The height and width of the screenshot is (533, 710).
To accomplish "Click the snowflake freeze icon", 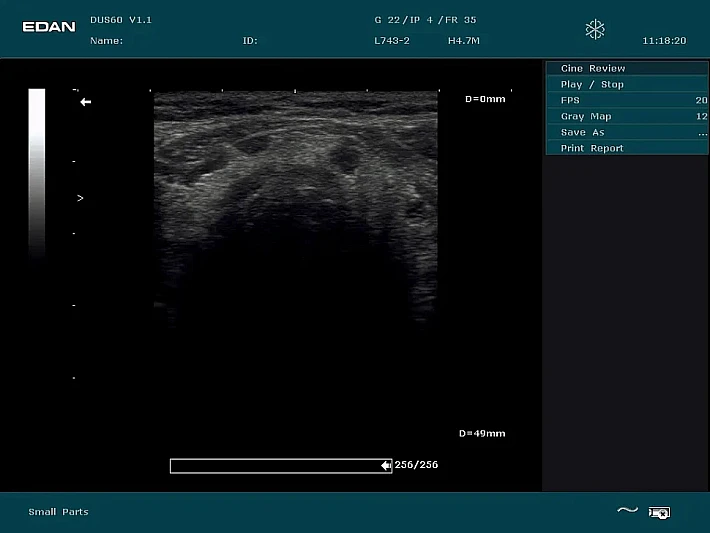I will pyautogui.click(x=595, y=30).
